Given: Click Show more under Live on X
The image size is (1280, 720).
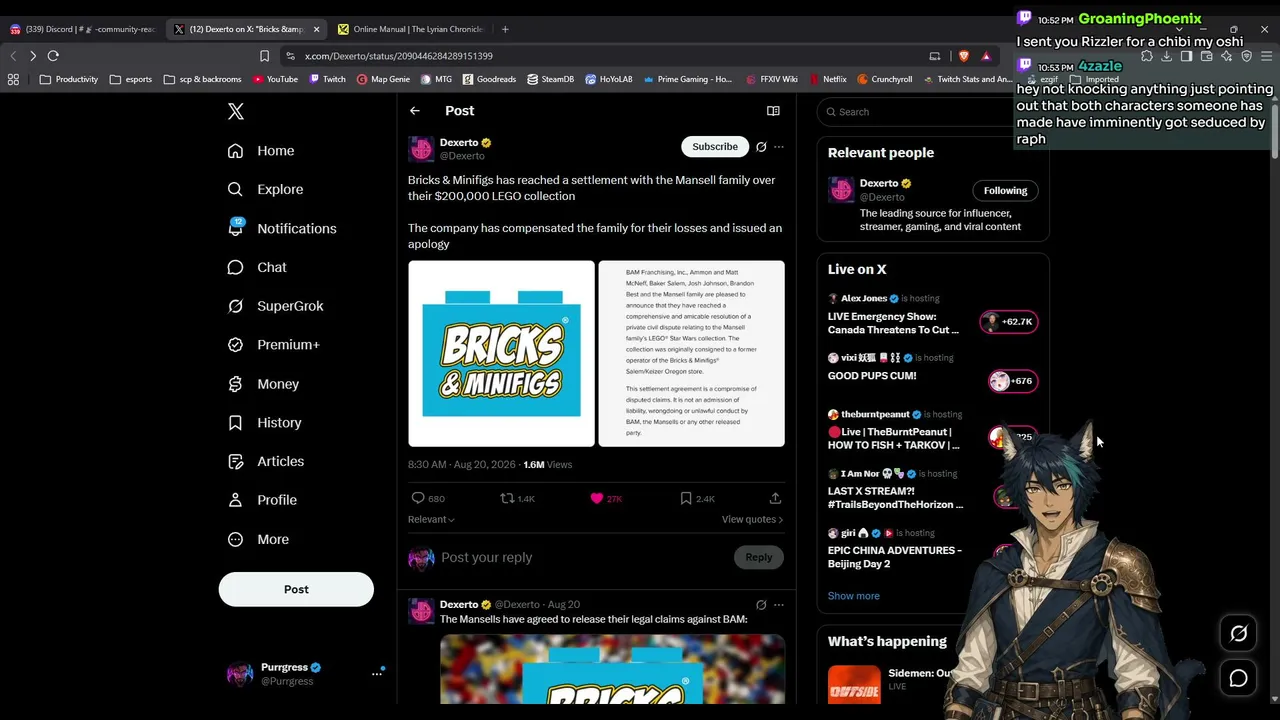Looking at the screenshot, I should (854, 596).
